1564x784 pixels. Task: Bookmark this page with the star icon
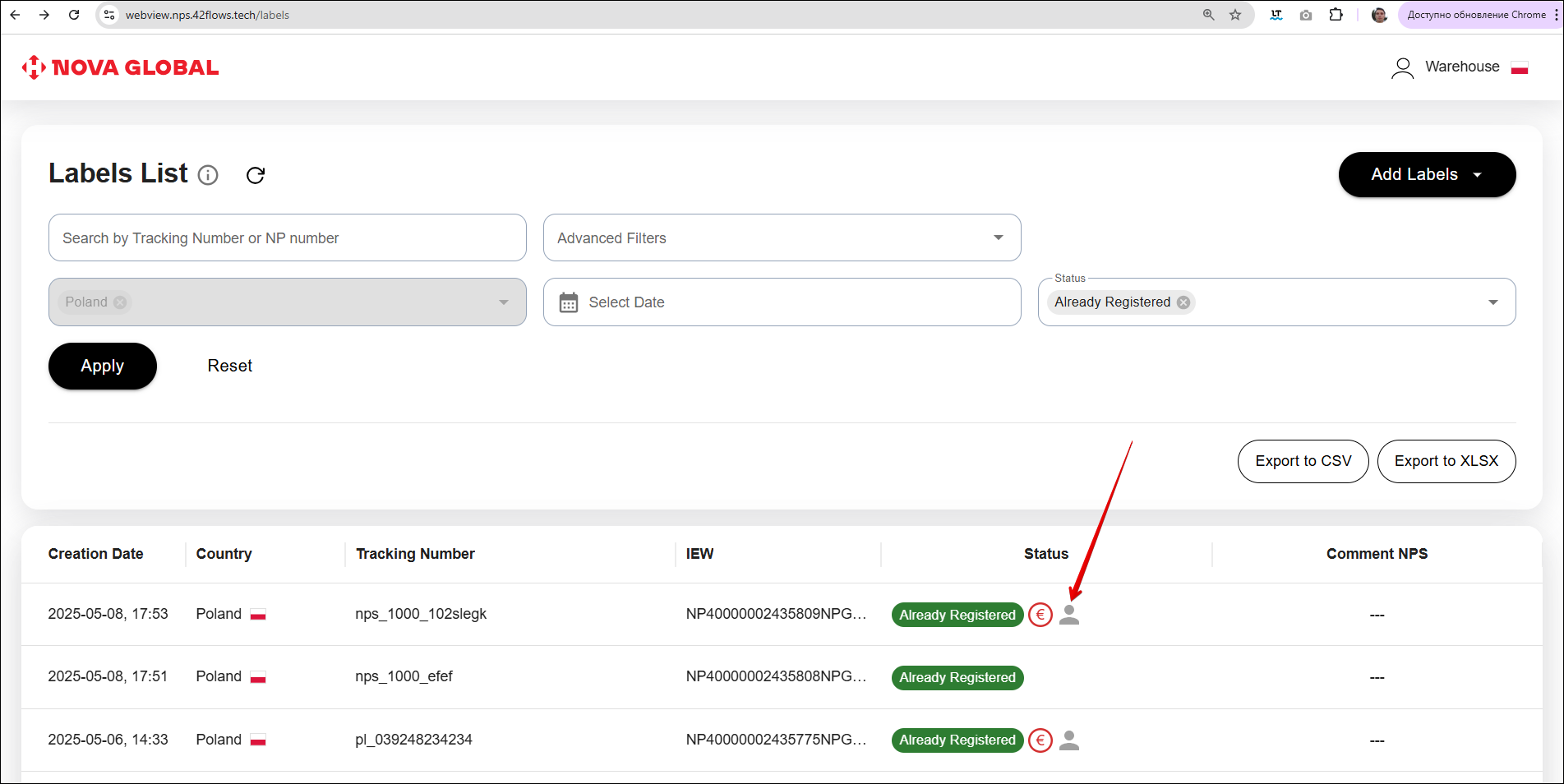point(1235,15)
